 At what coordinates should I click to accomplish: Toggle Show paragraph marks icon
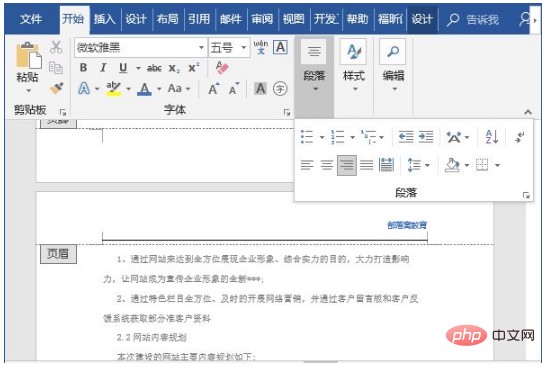tap(520, 137)
